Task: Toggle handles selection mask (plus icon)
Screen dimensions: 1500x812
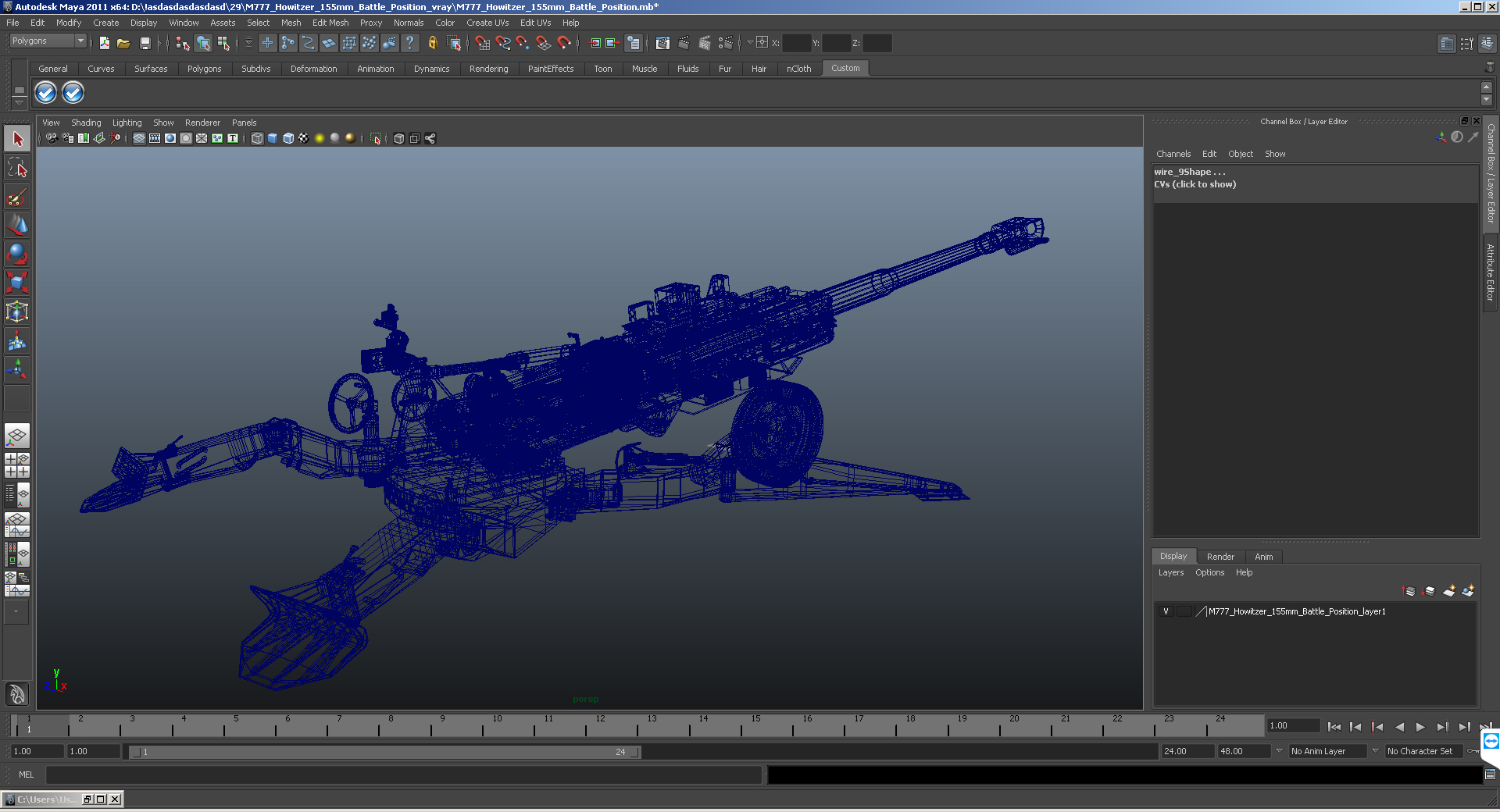Action: pos(267,43)
